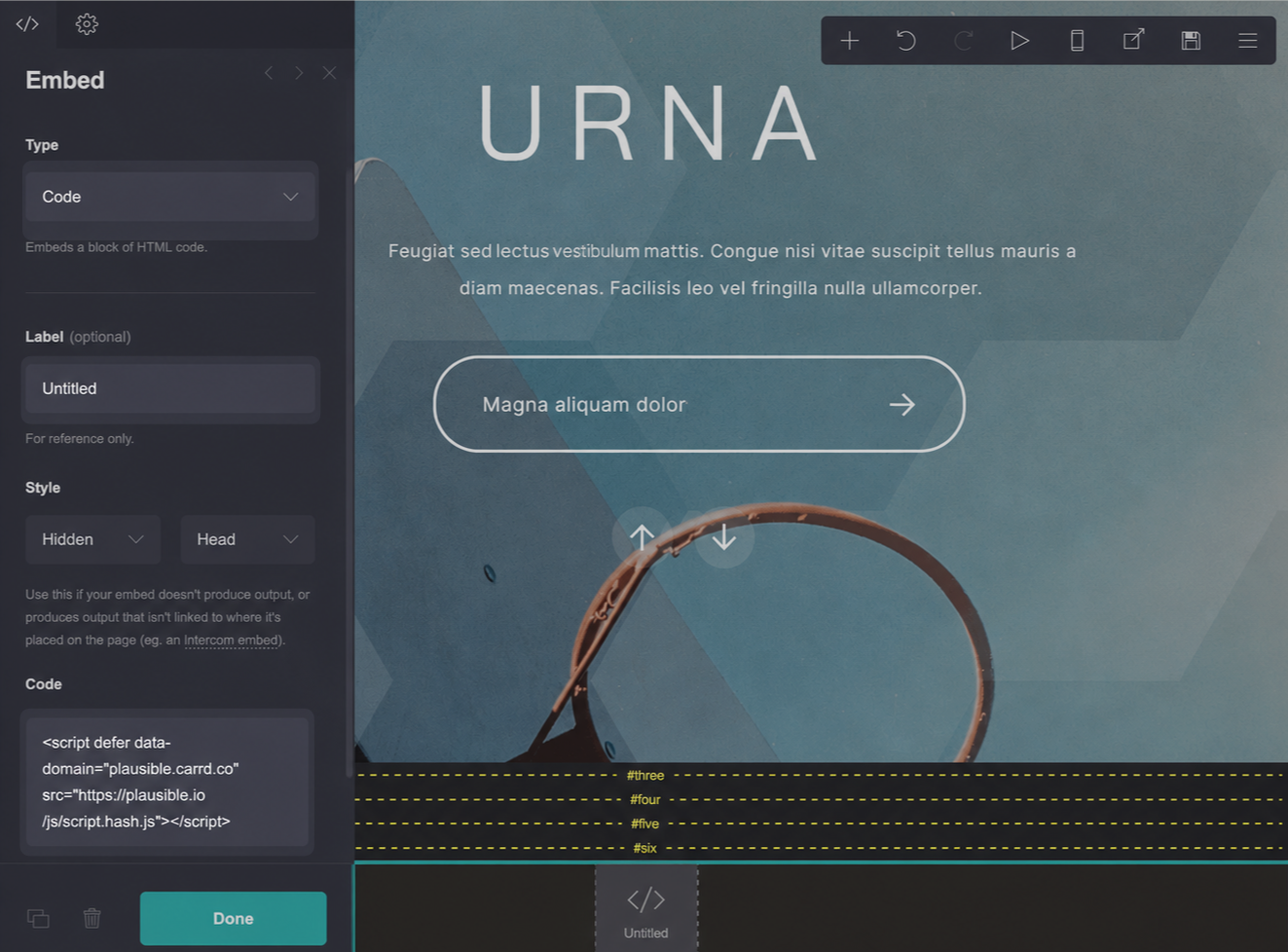Duplicate the embed element

coord(38,918)
